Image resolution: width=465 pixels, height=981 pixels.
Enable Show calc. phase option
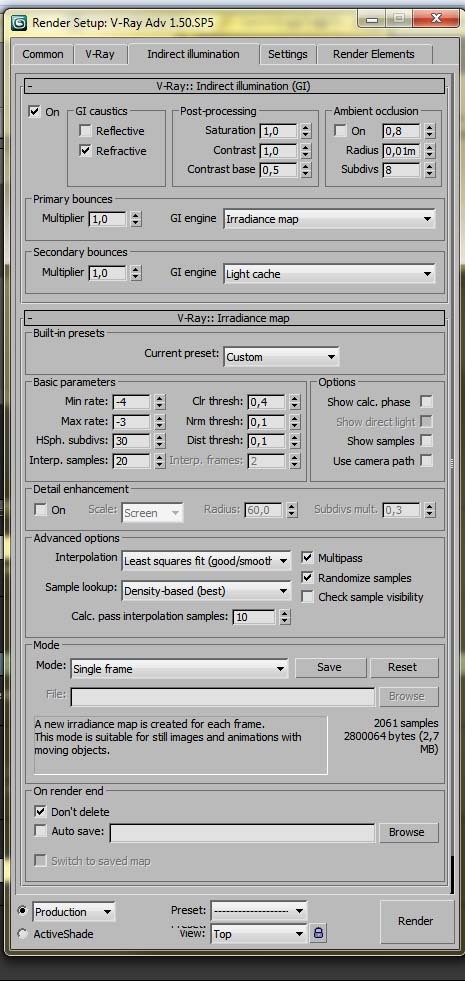pyautogui.click(x=426, y=402)
